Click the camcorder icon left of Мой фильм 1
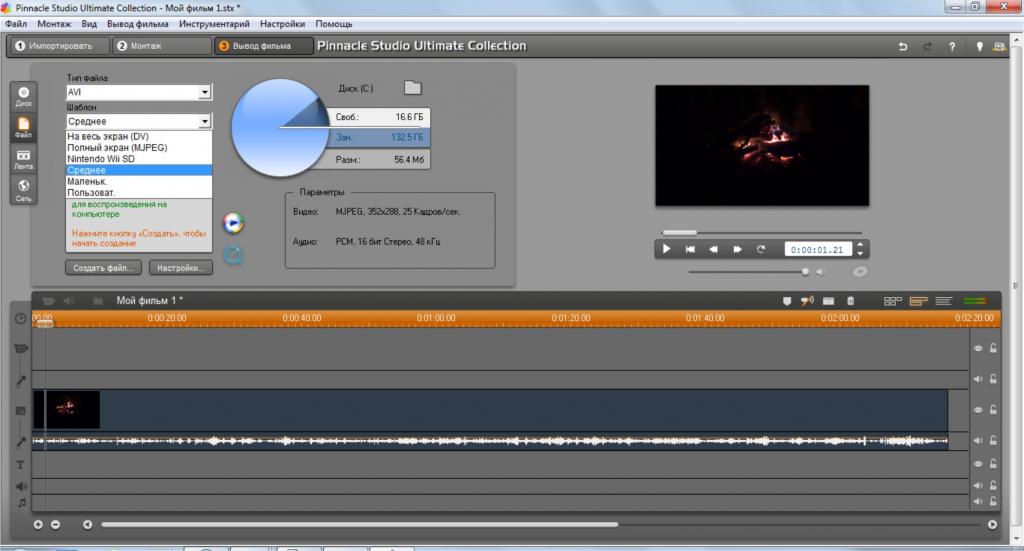The width and height of the screenshot is (1024, 551). 48,301
